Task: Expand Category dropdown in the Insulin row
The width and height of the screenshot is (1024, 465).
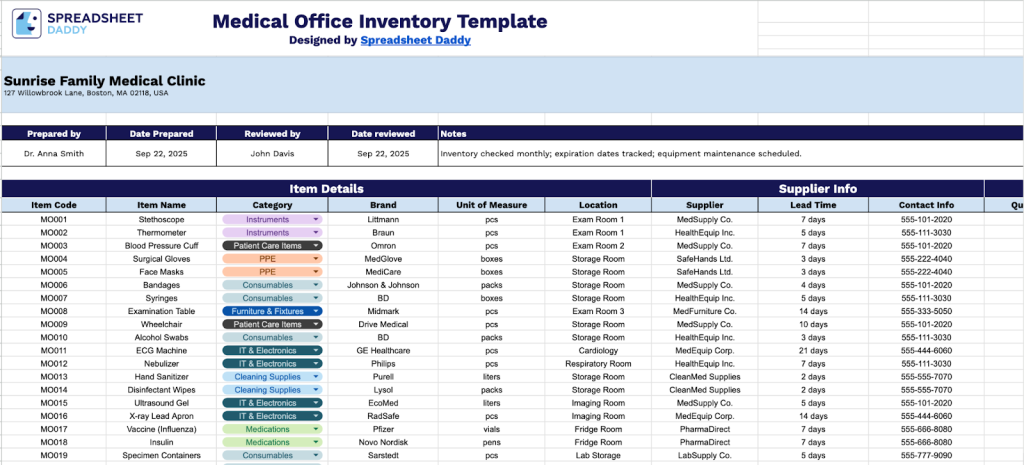Action: tap(317, 442)
